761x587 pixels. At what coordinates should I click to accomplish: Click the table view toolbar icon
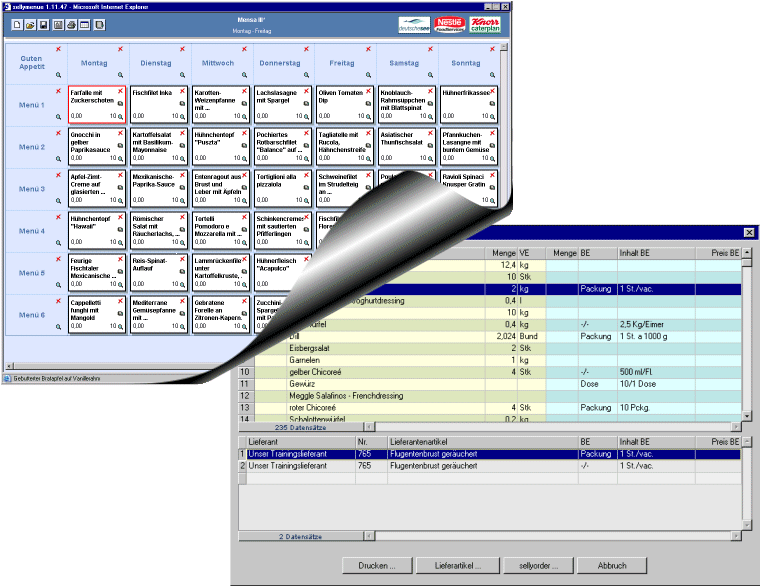(84, 25)
